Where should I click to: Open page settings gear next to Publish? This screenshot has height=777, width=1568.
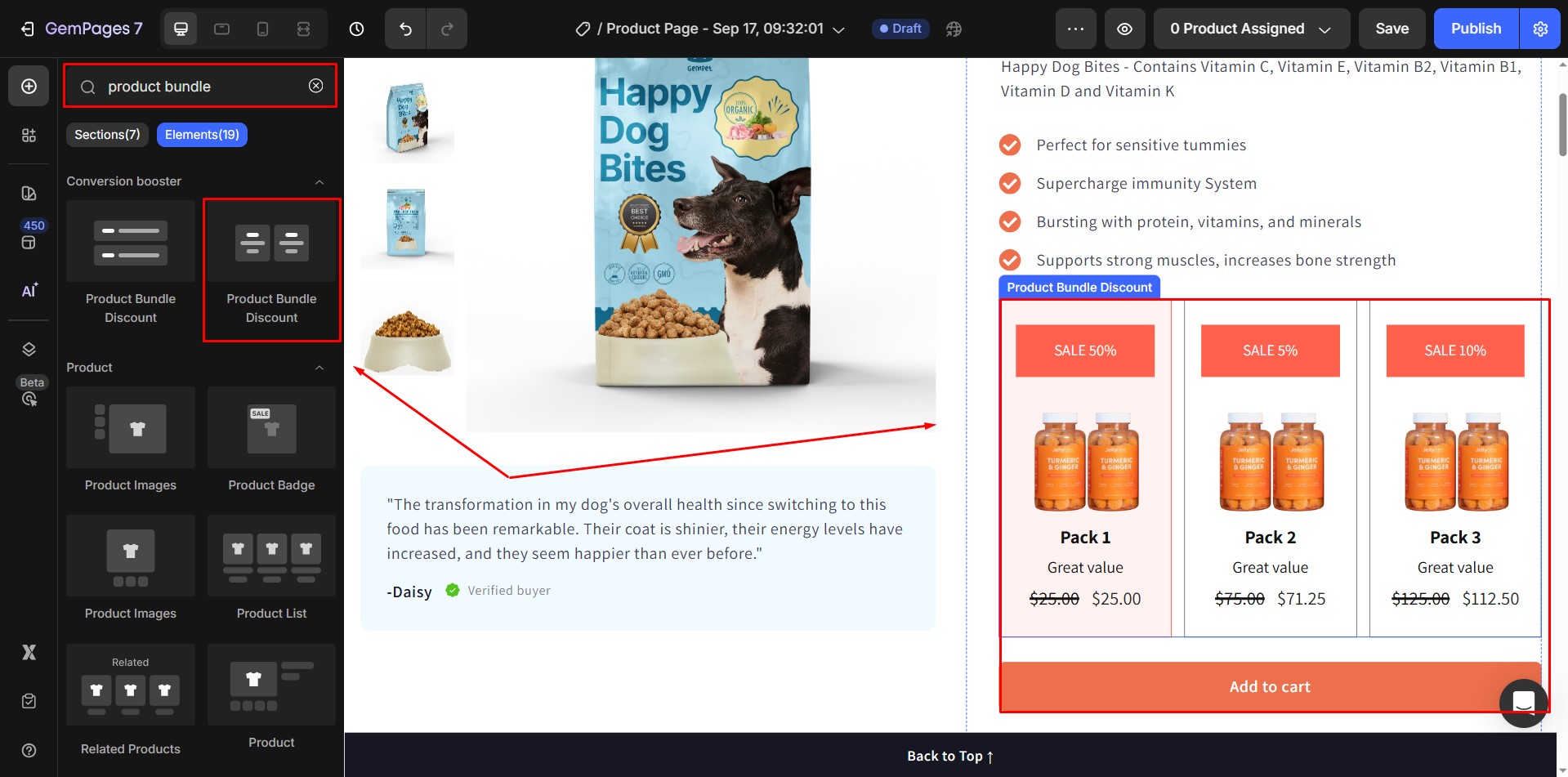(x=1540, y=29)
